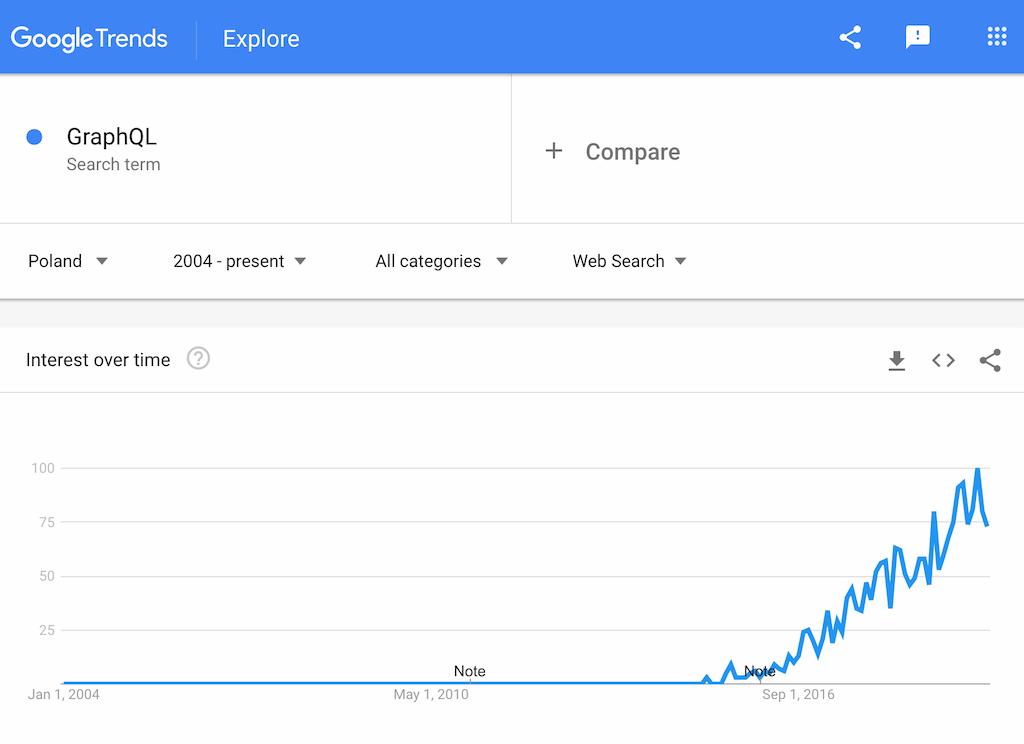Viewport: 1024px width, 744px height.
Task: Click the Google Trends logo
Action: [89, 38]
